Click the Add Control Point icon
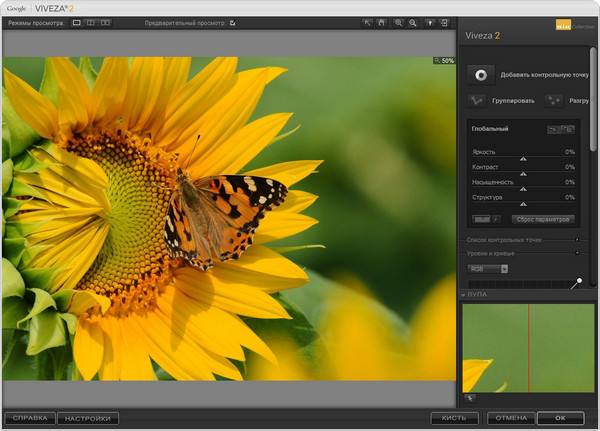 (481, 74)
